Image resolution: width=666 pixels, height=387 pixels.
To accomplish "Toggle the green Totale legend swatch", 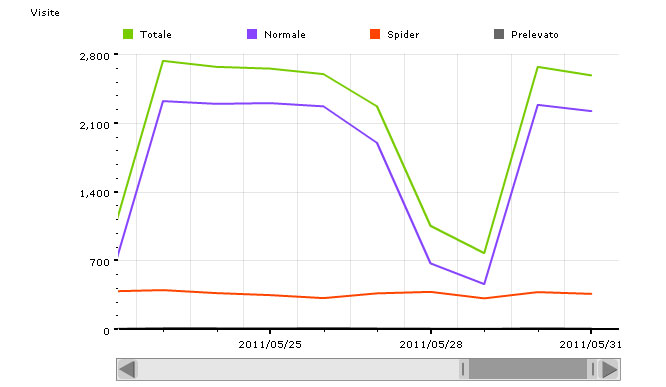I will [128, 34].
